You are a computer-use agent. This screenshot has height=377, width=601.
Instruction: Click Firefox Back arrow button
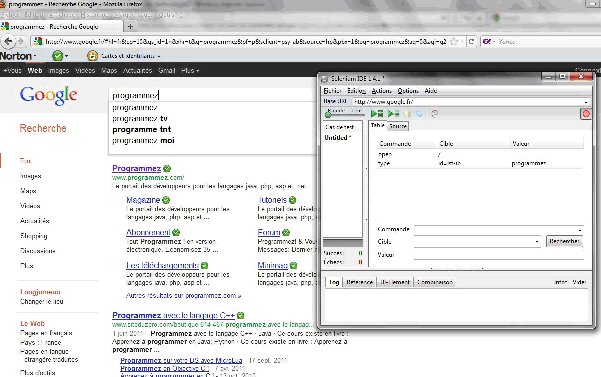(9, 41)
